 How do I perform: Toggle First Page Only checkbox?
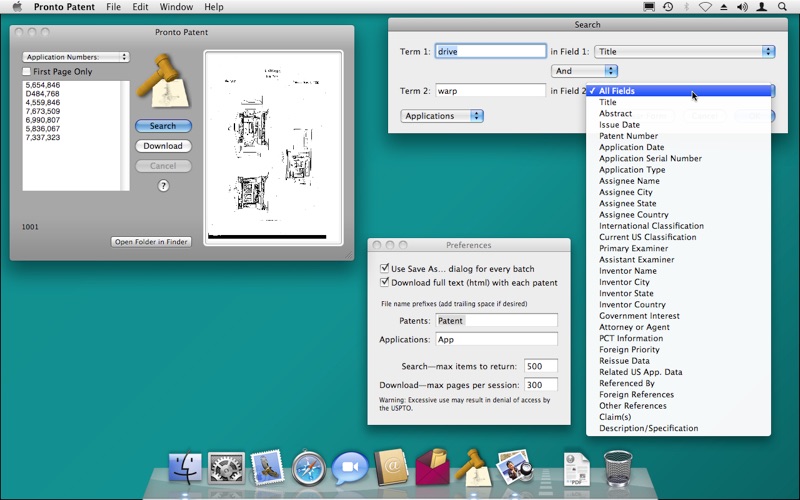(27, 71)
